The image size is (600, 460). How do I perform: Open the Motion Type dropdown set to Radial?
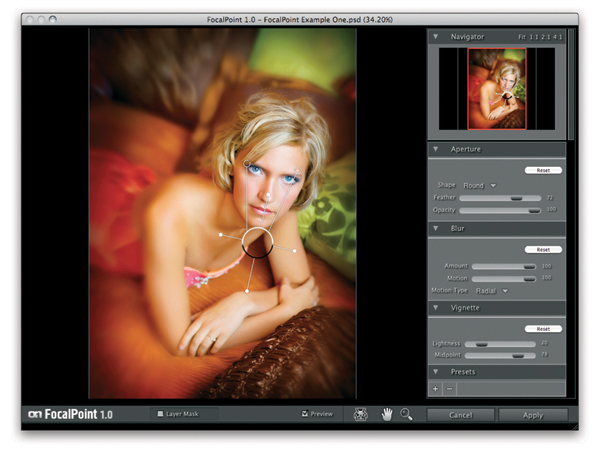tap(491, 291)
